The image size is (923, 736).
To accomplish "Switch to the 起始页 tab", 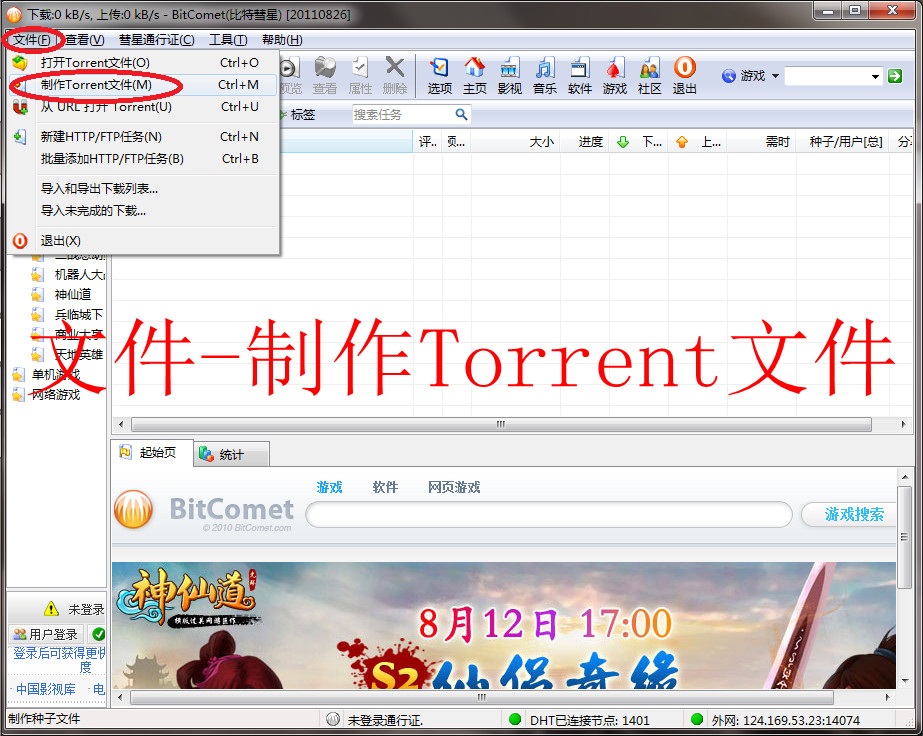I will coord(152,453).
